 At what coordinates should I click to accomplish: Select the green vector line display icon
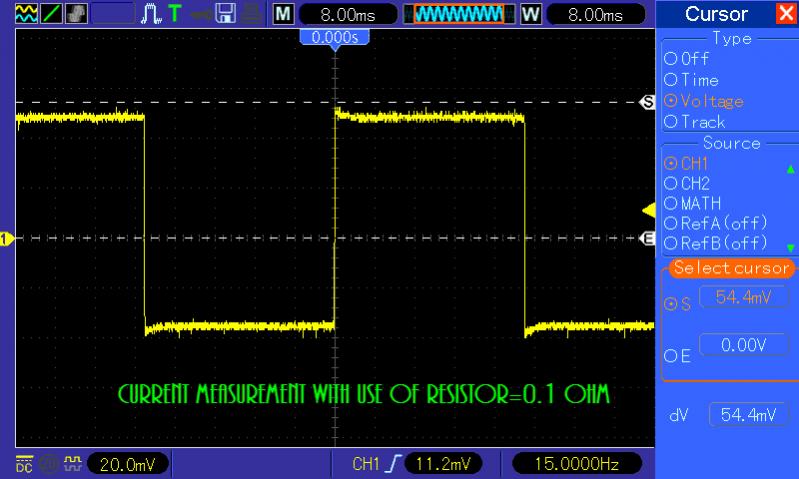coord(51,13)
